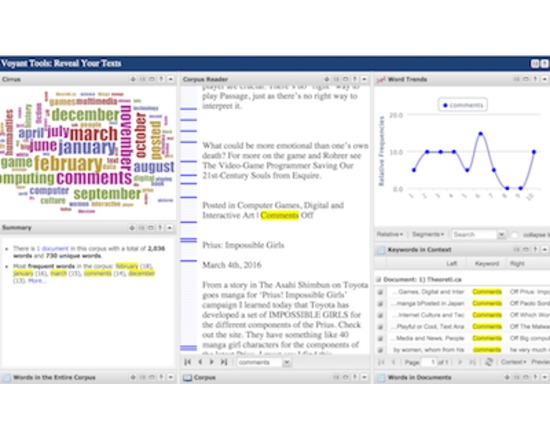The image size is (550, 440).
Task: Open help for the Word Trends panel
Action: [x=535, y=80]
